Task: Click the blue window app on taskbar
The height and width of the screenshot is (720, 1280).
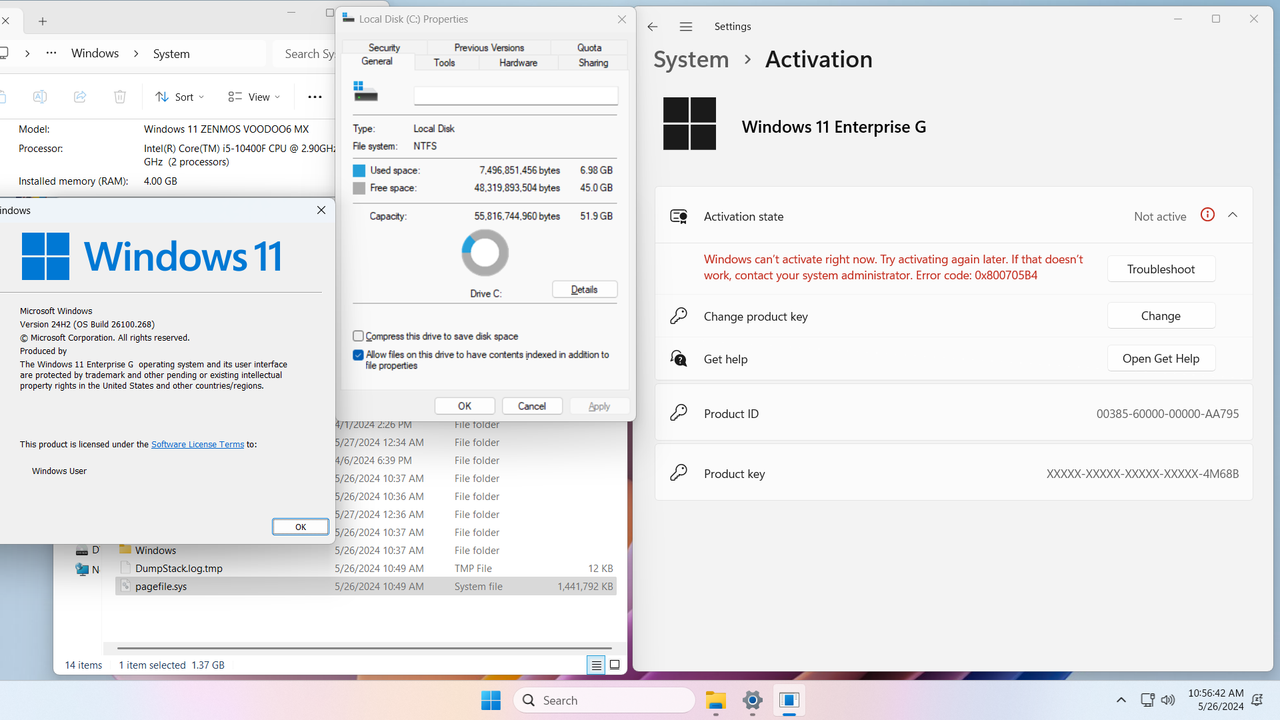Action: click(789, 700)
